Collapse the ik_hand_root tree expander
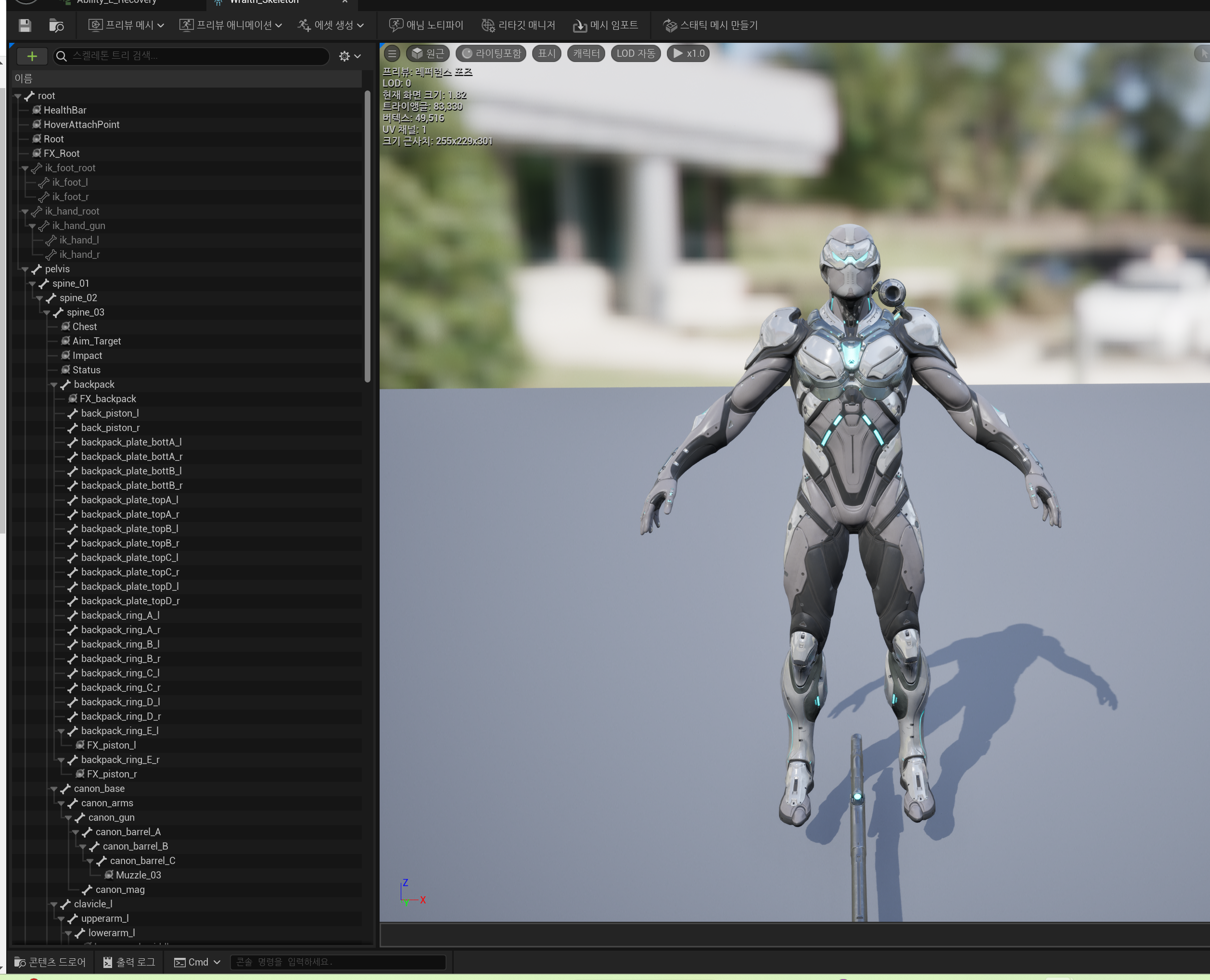This screenshot has height=980, width=1210. coord(25,212)
